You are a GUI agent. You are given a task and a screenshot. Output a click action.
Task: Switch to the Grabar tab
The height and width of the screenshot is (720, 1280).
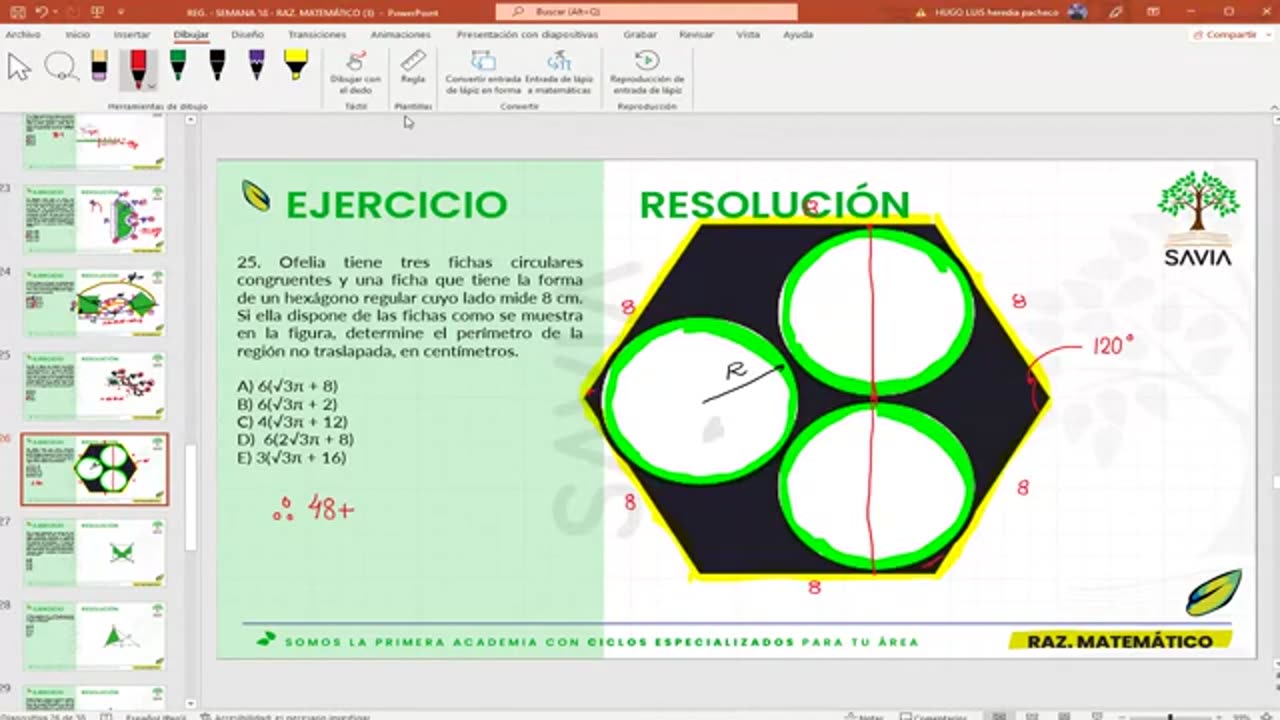pos(640,34)
